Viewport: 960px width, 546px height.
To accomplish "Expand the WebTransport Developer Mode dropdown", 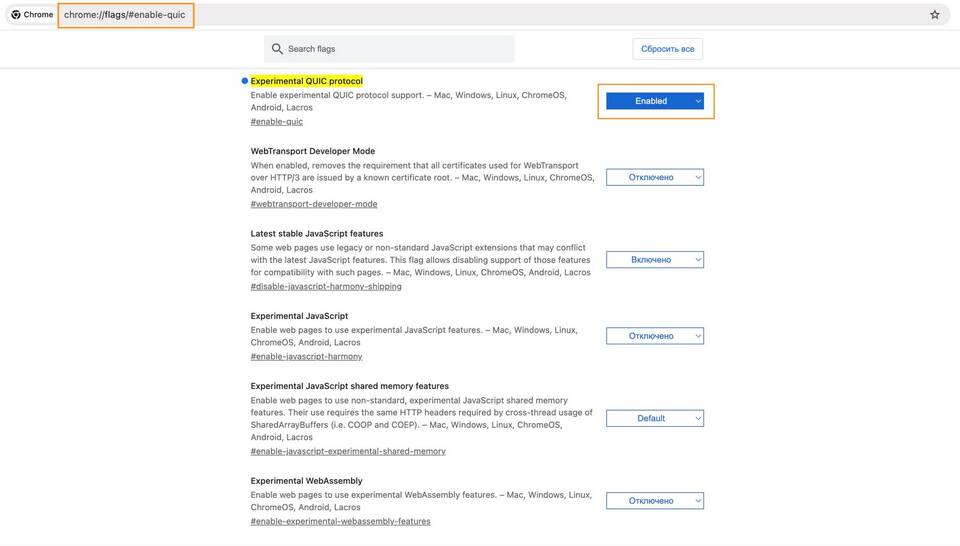I will [x=655, y=177].
